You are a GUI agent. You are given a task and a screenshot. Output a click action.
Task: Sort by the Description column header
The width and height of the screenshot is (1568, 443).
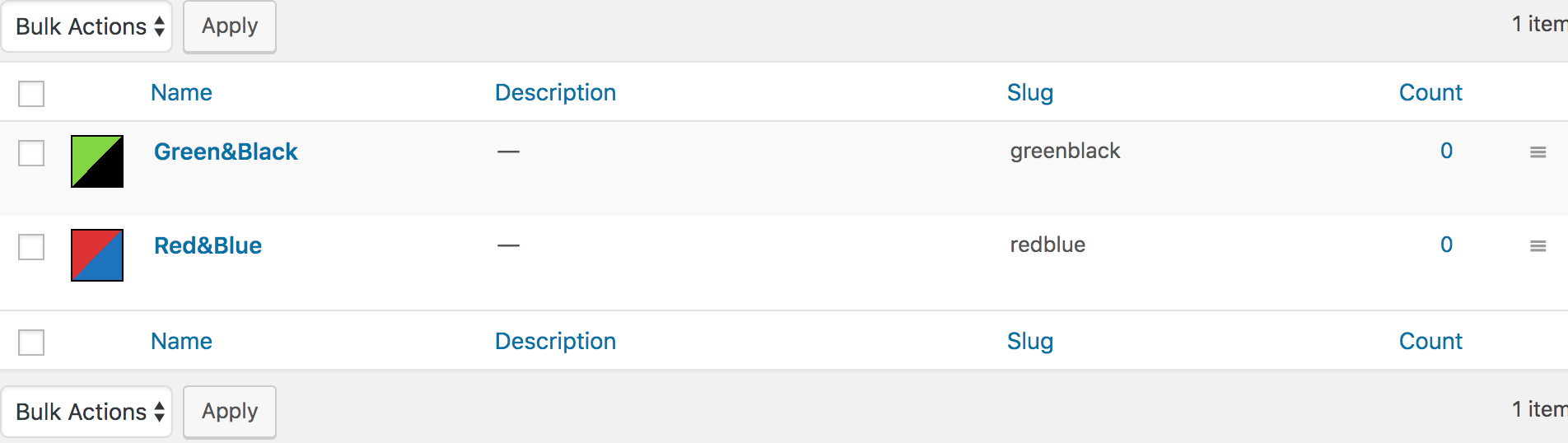pos(555,92)
